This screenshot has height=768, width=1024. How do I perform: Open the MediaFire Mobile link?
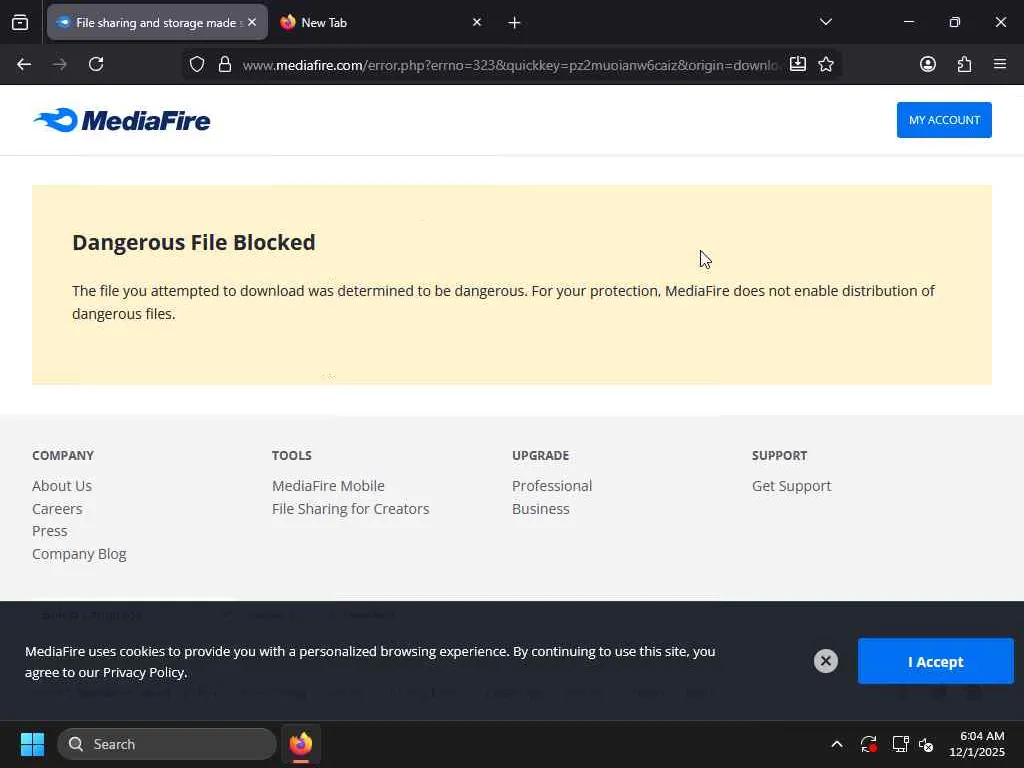[328, 486]
